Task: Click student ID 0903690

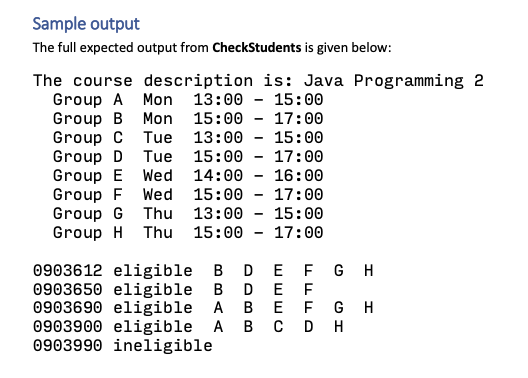Action: pyautogui.click(x=67, y=308)
